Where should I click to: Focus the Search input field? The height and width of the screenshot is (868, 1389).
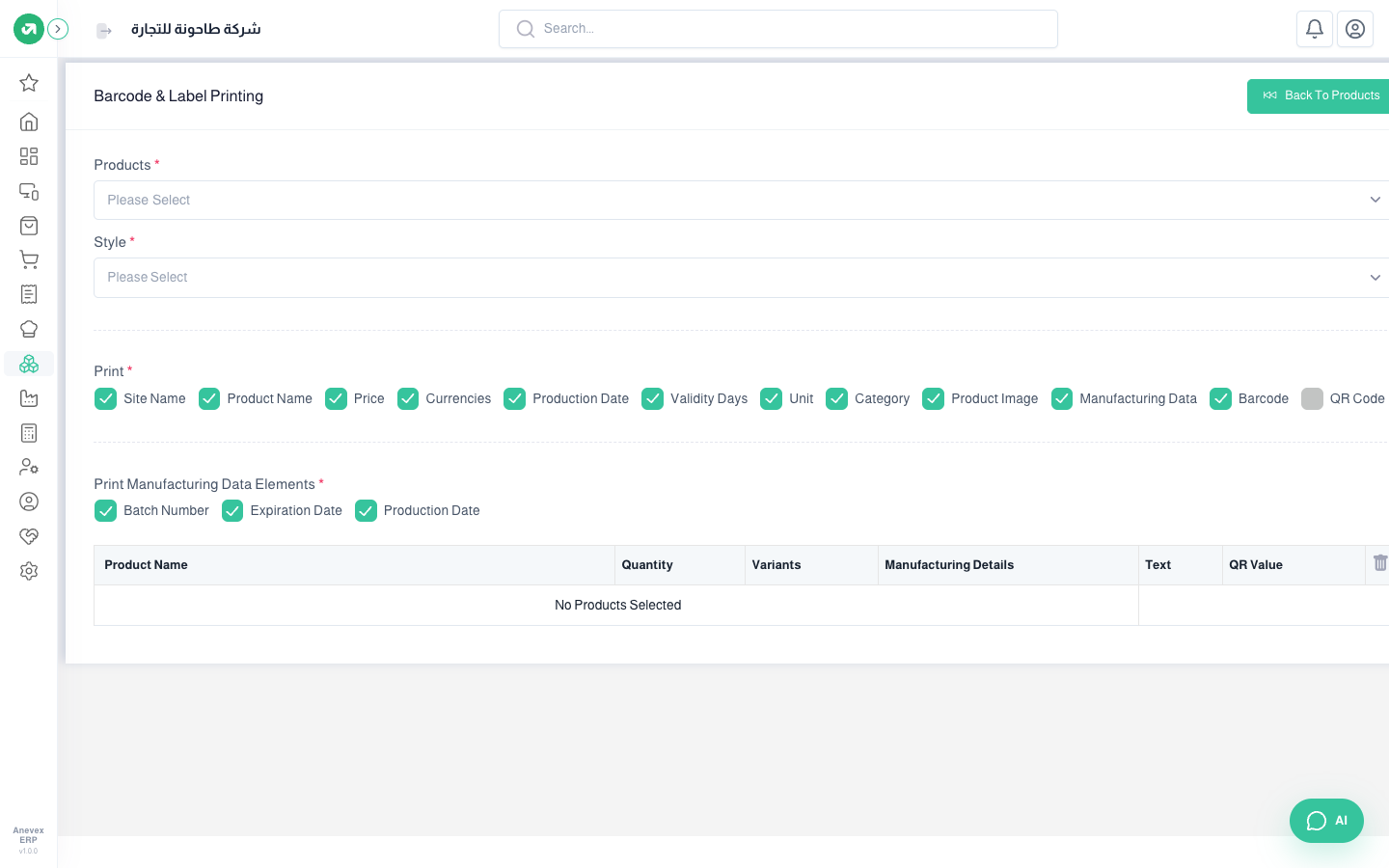pos(778,29)
